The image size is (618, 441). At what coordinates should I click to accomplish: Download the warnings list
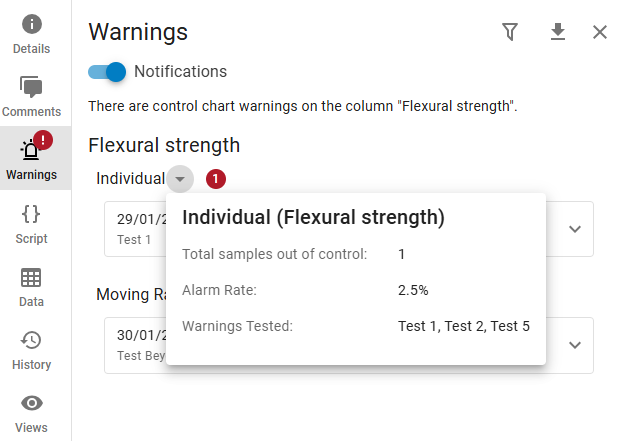coord(558,32)
